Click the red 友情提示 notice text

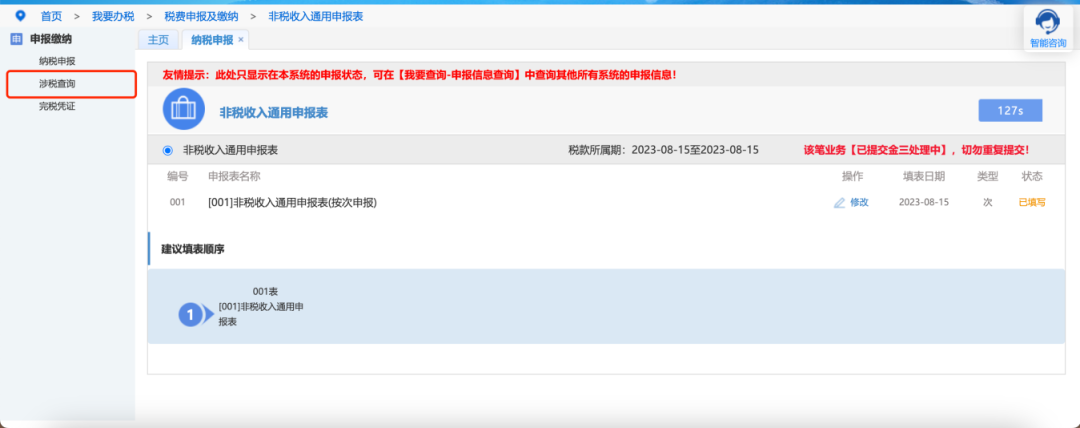coord(419,74)
